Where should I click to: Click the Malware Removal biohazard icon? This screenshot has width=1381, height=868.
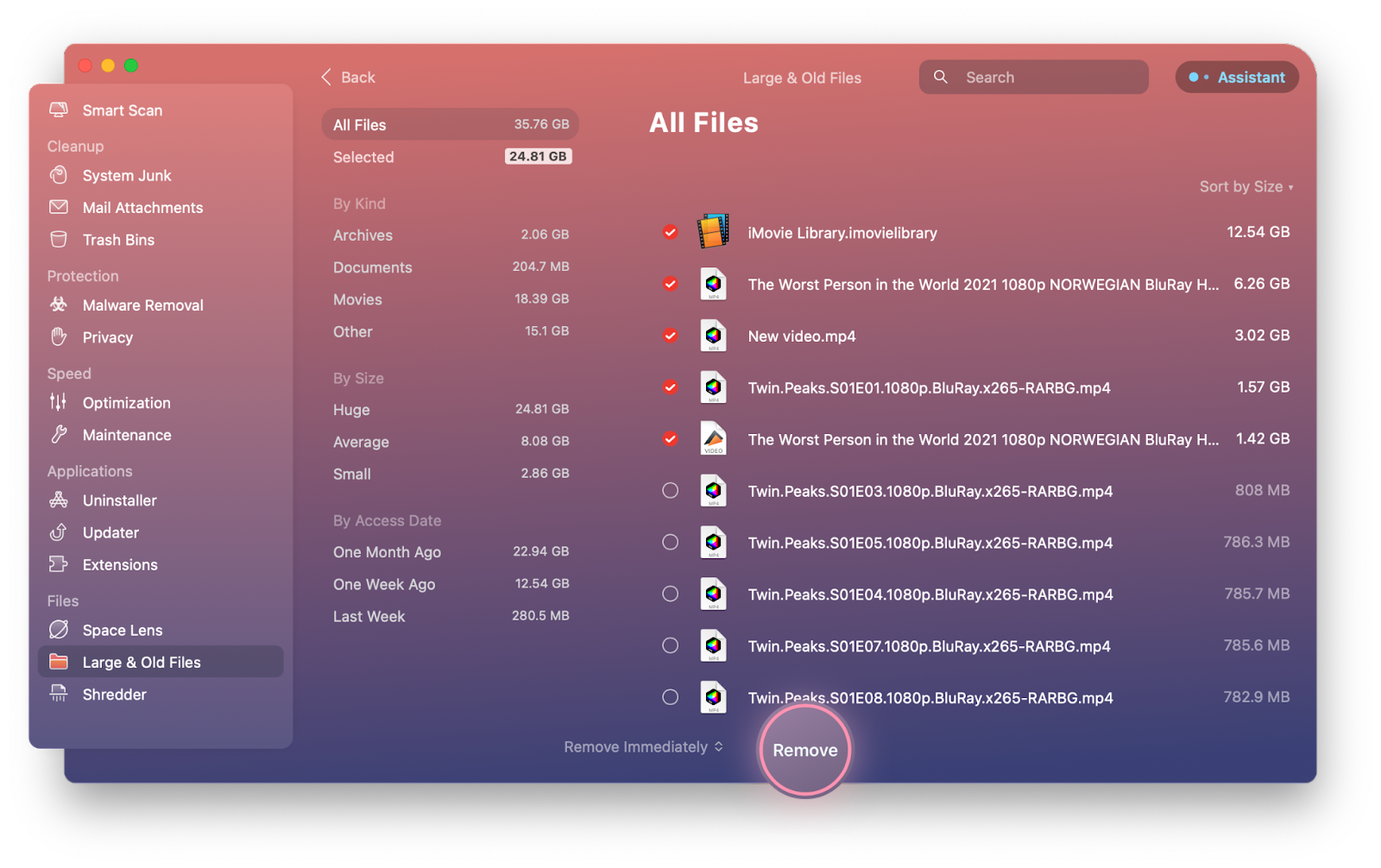59,305
